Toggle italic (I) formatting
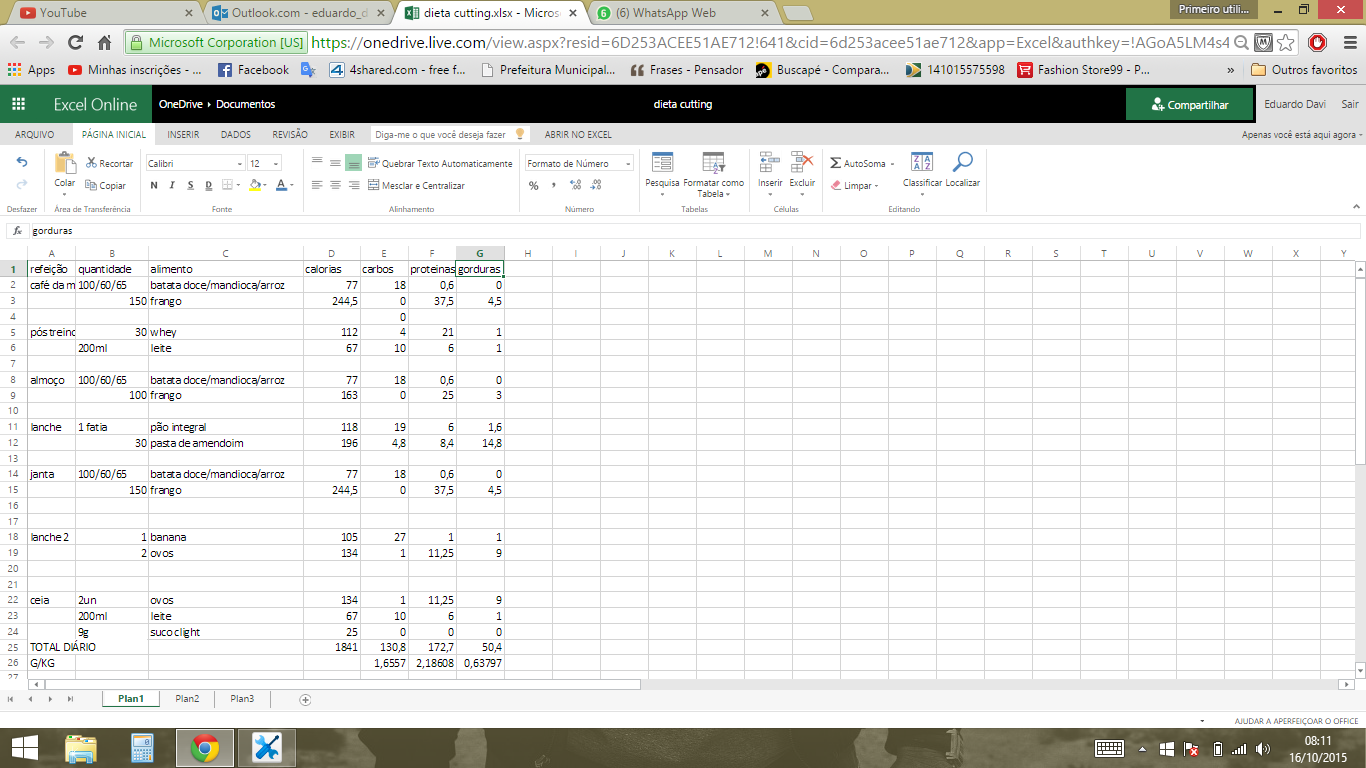Screen dimensions: 1366x768 click(172, 185)
